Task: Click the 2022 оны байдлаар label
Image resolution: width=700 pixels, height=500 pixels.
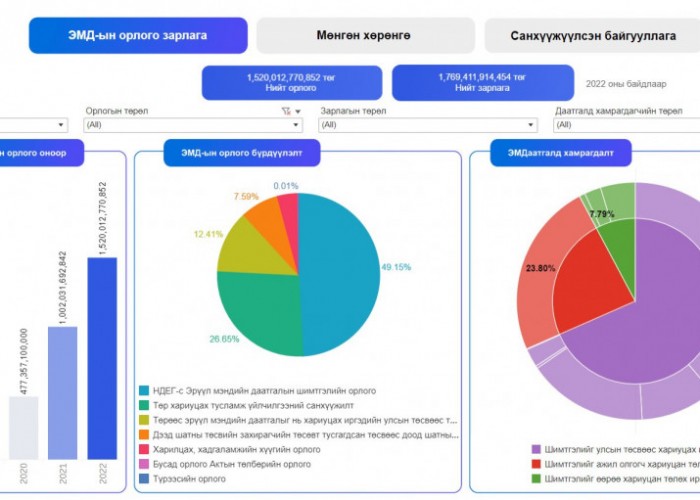Action: tap(626, 84)
